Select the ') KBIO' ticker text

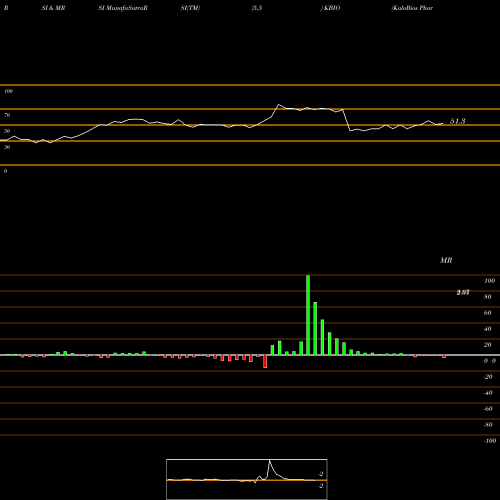(x=330, y=8)
